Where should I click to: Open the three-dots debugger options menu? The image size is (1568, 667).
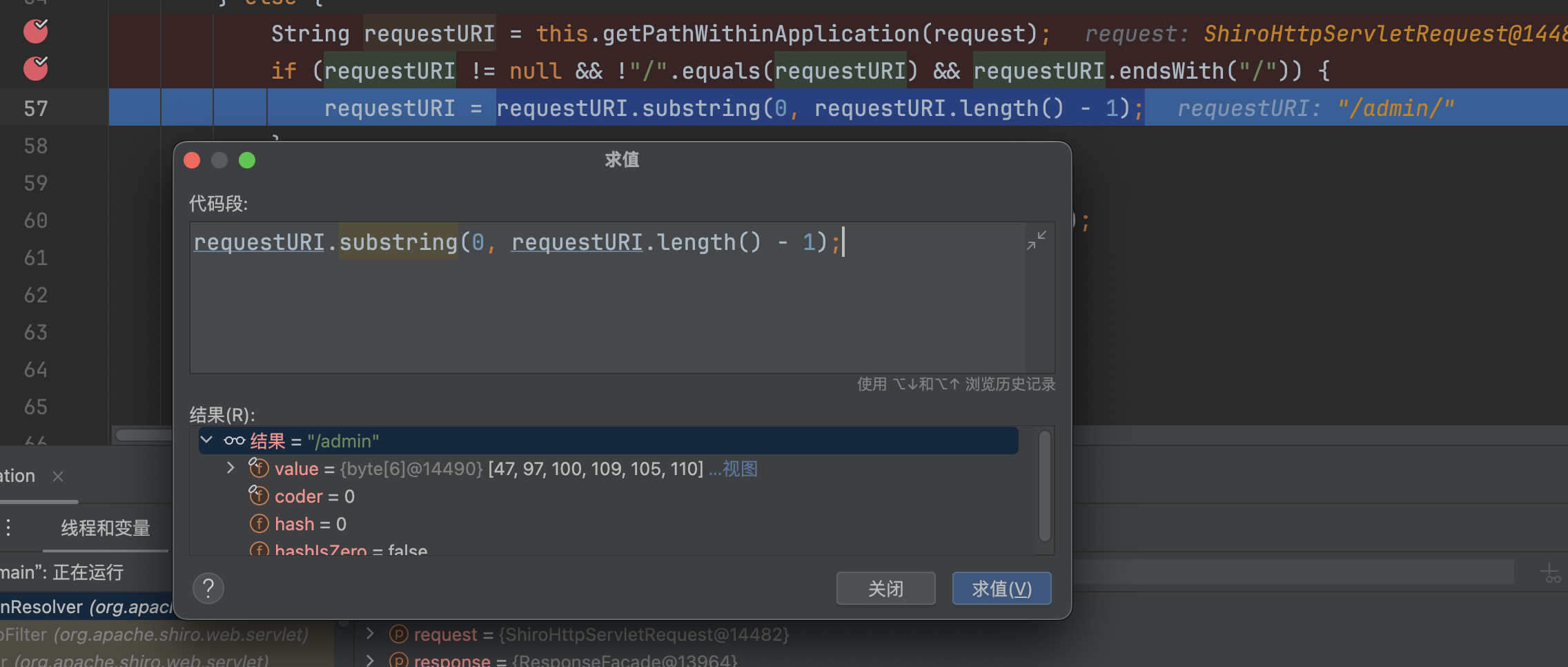8,528
